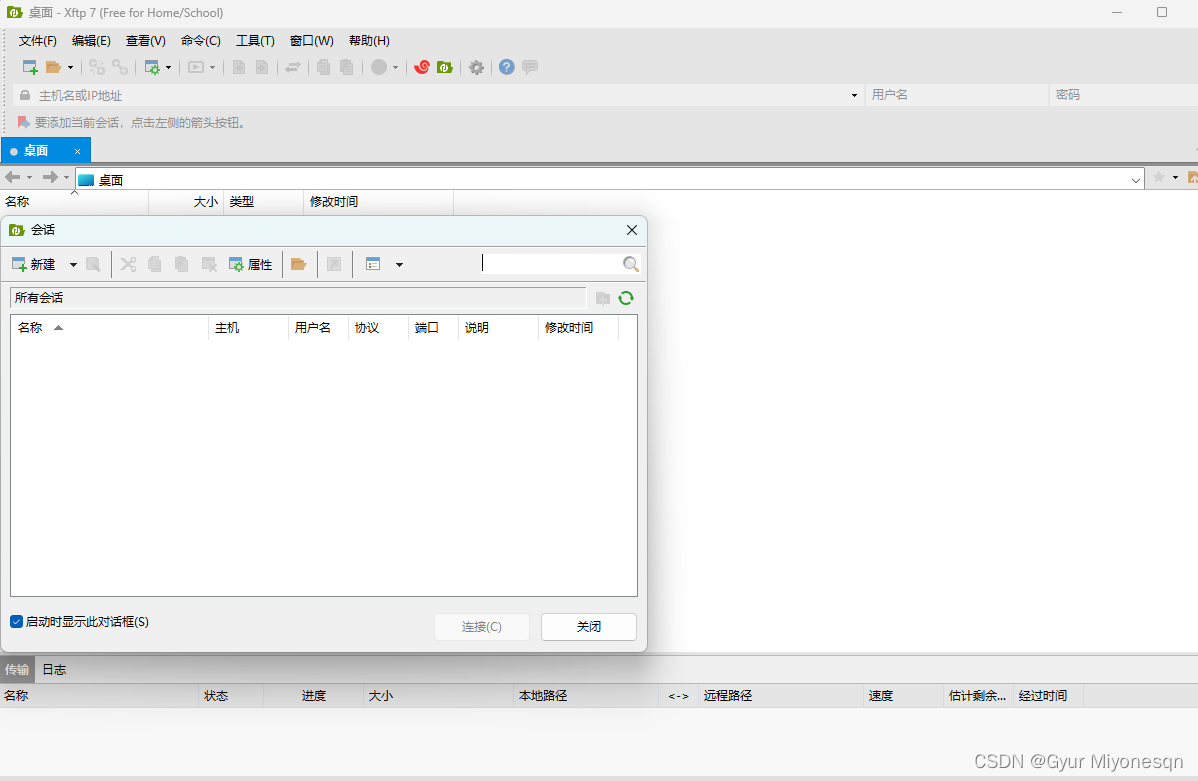Expand the play-screen dropdown arrow in main toolbar
This screenshot has width=1198, height=781.
point(212,67)
